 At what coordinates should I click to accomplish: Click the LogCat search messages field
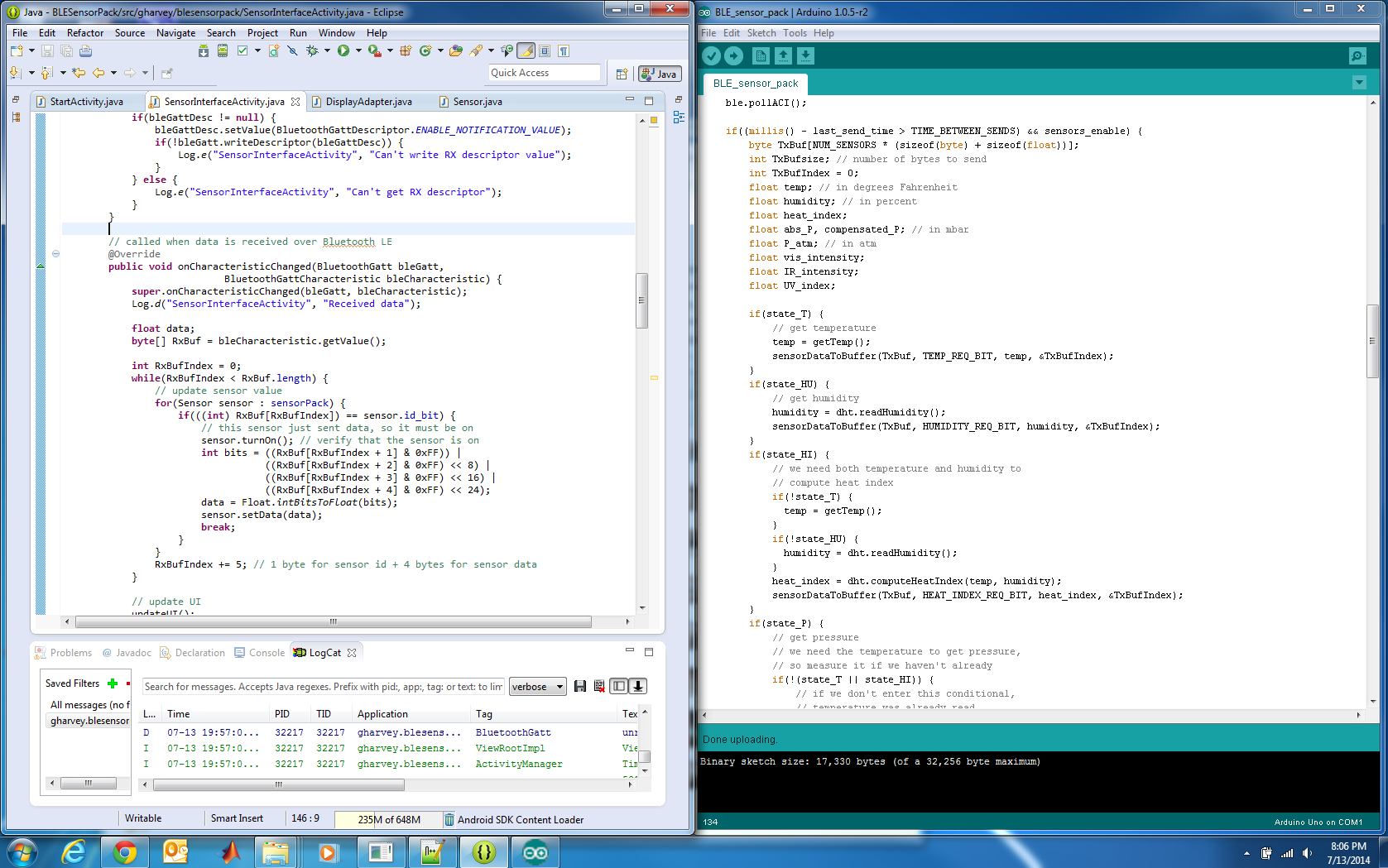(x=323, y=687)
